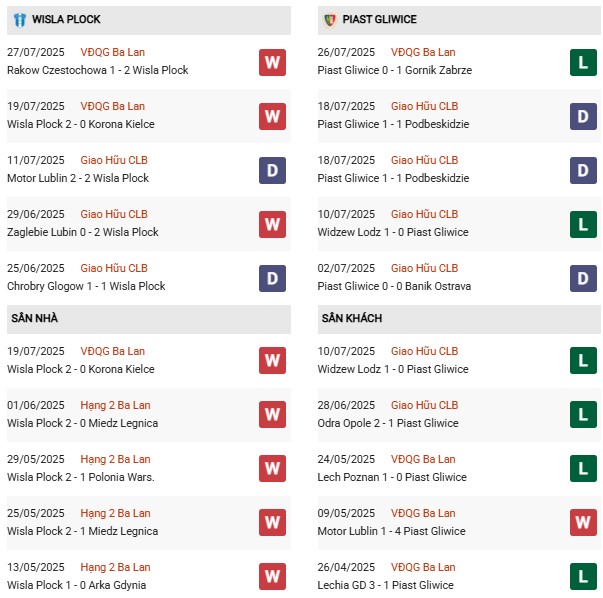The width and height of the screenshot is (603, 598).
Task: Click W badge for Motor Lublin 1-4 match
Action: coord(583,523)
